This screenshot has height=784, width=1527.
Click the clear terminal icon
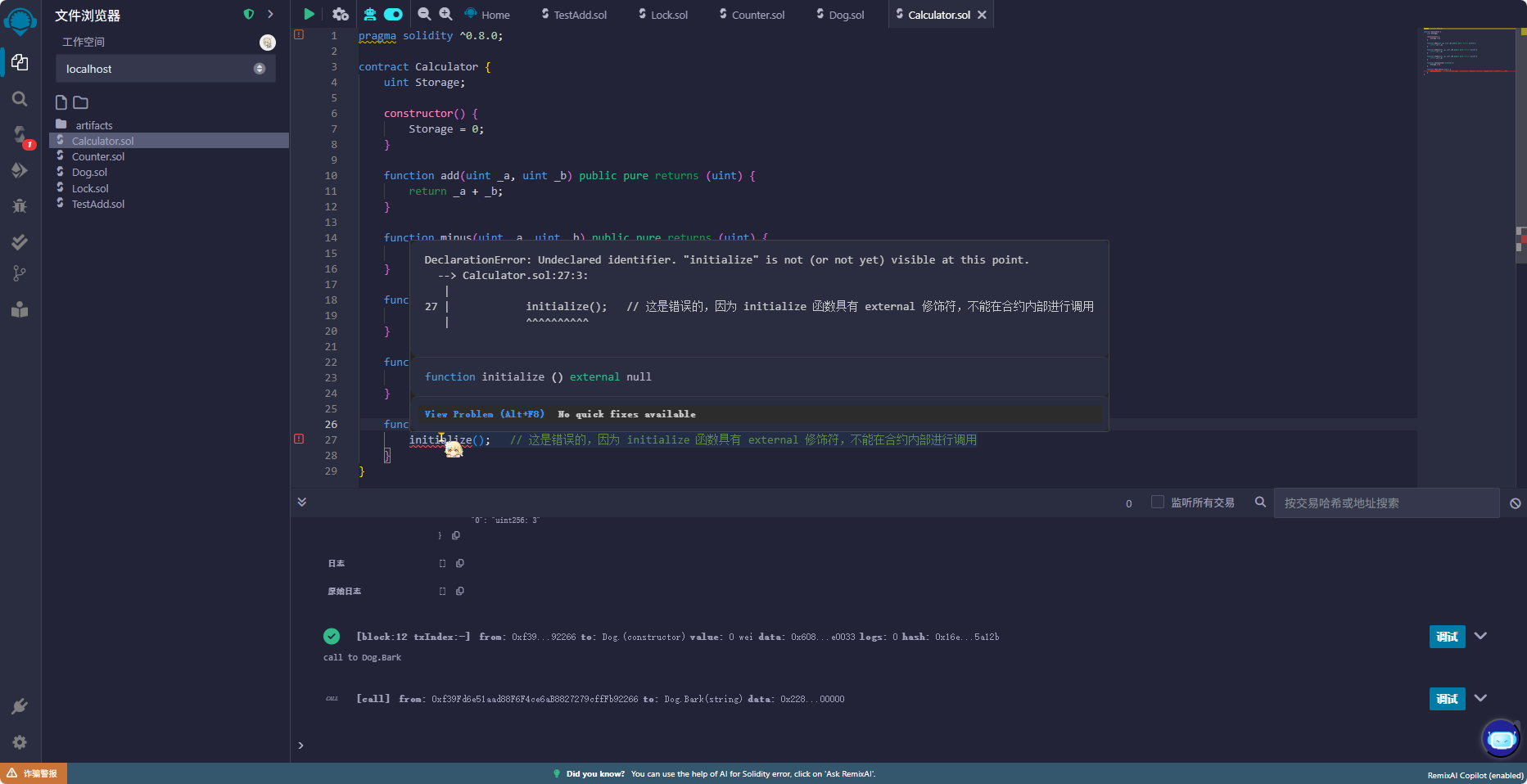pos(1515,503)
